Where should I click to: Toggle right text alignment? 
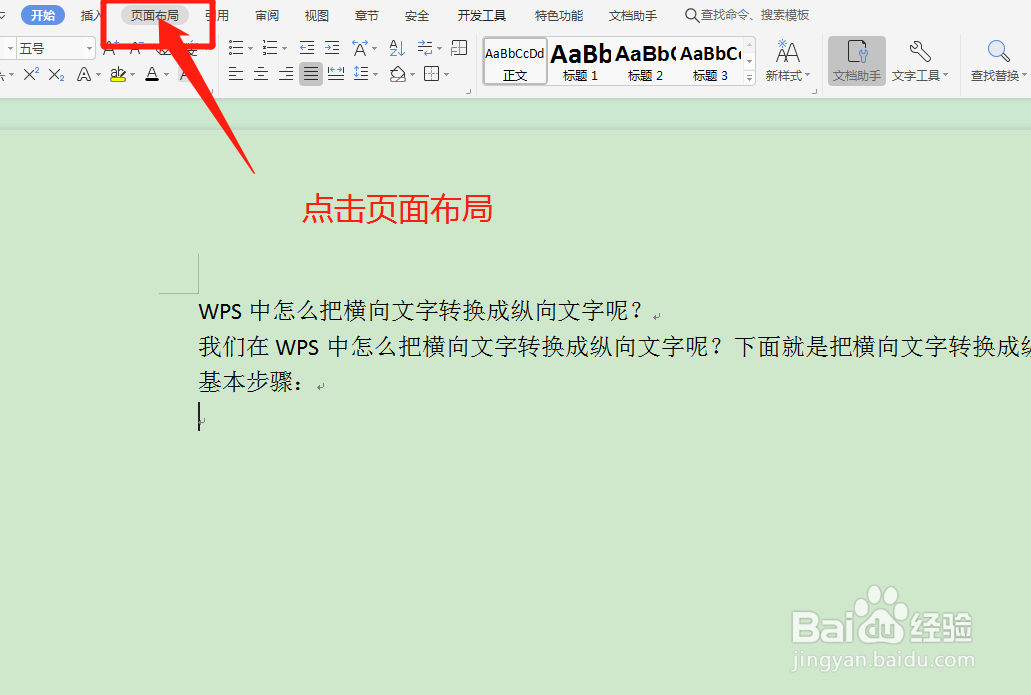[x=286, y=74]
